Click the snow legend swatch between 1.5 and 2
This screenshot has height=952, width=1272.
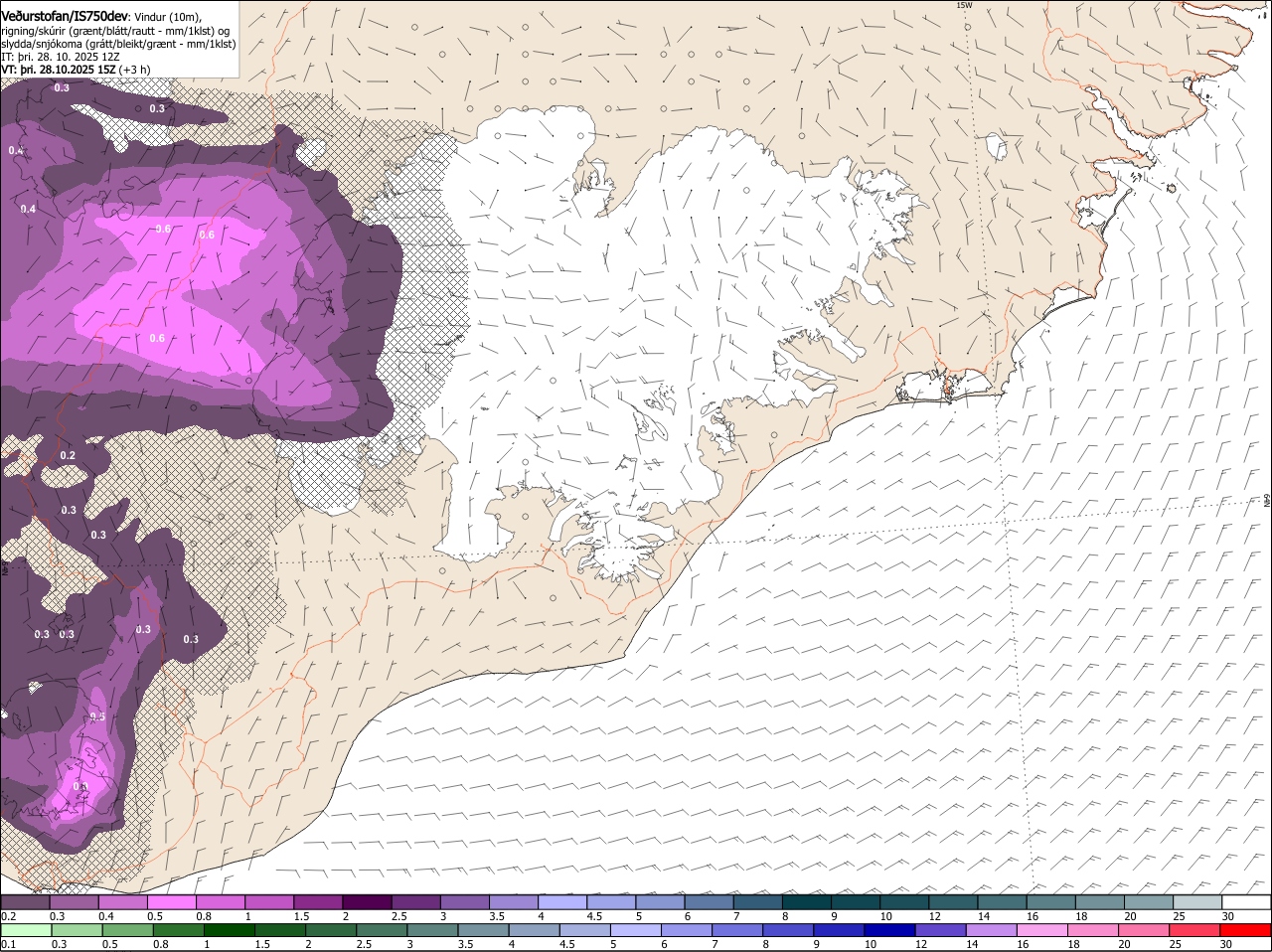coord(319,902)
